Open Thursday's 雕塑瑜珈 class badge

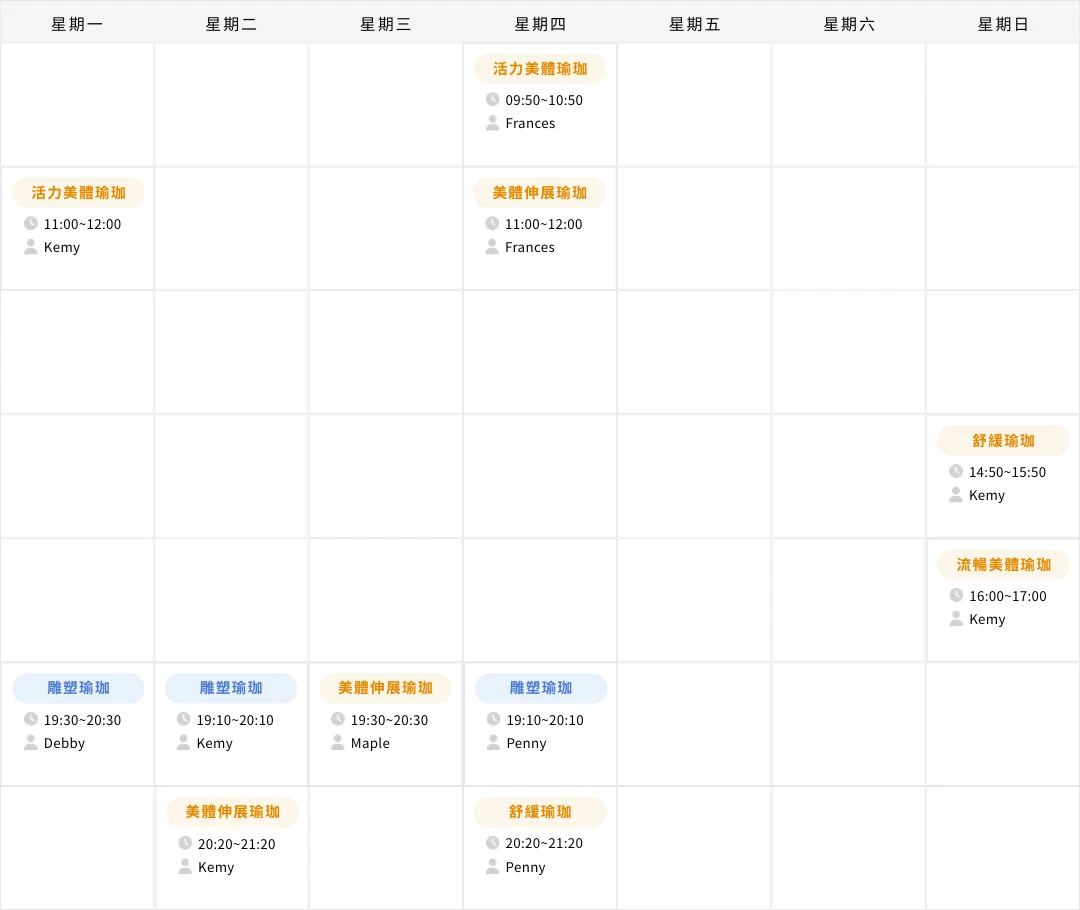pos(540,688)
